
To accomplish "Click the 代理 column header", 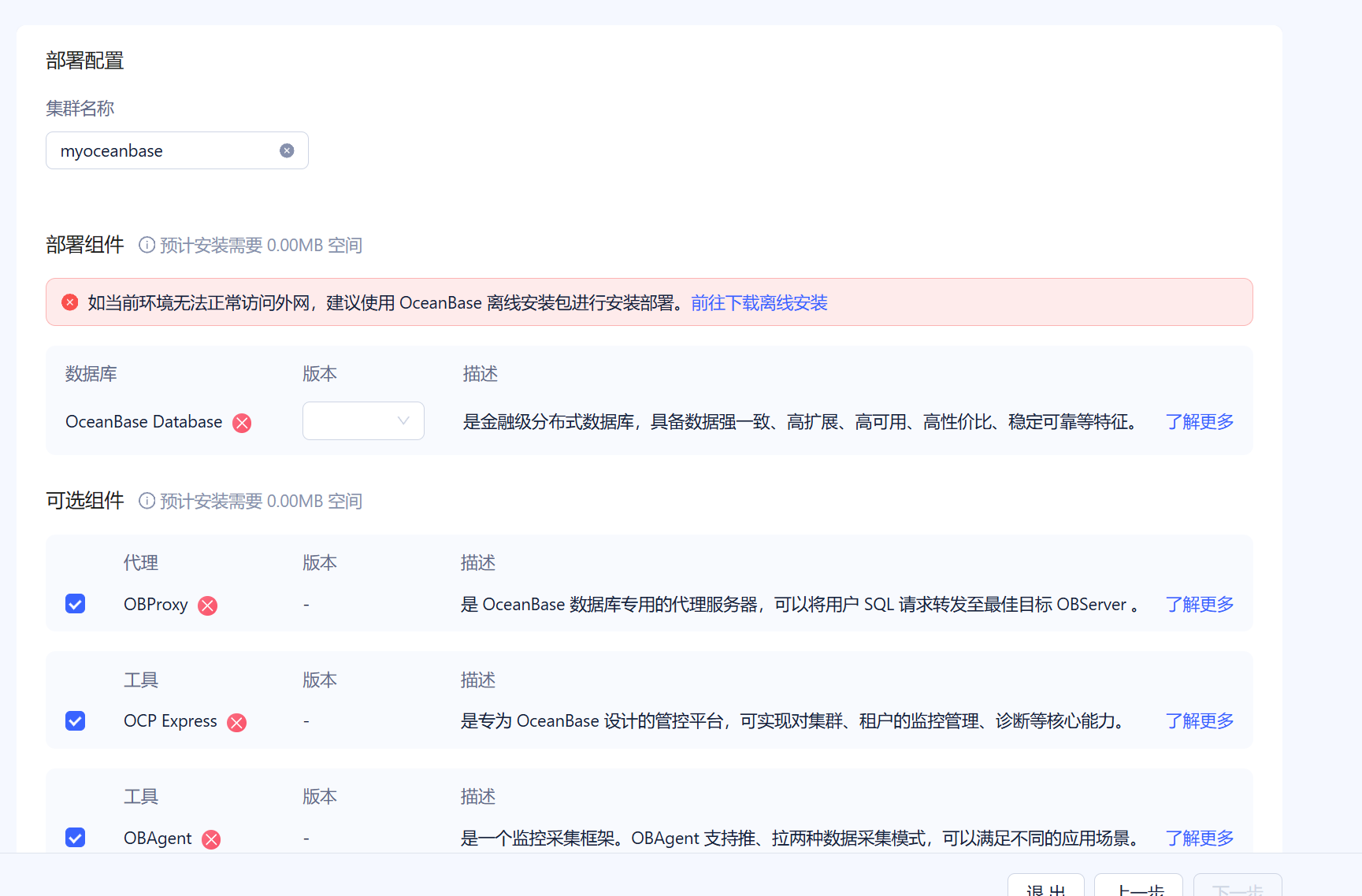I will coord(141,563).
